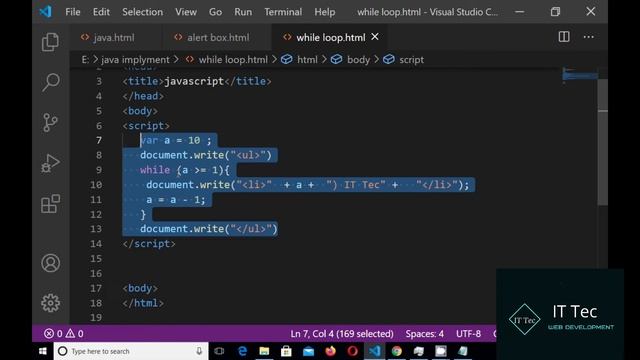Open File Explorer from taskbar
Viewport: 640px width, 360px height.
point(264,351)
